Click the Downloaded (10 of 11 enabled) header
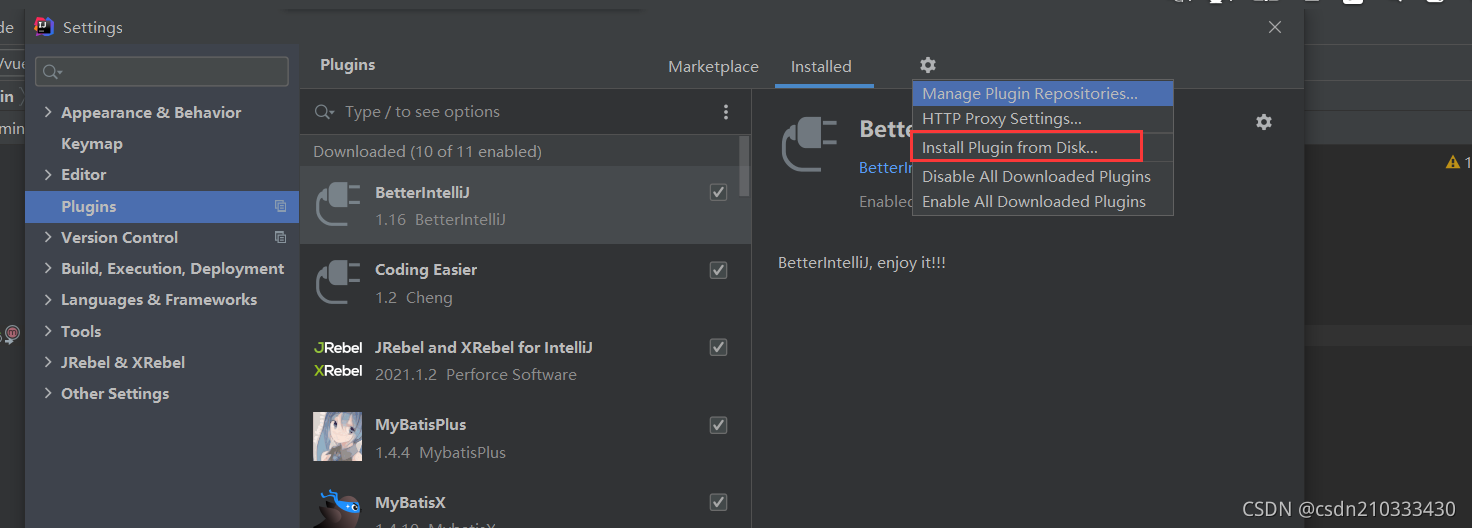This screenshot has height=528, width=1472. point(427,151)
